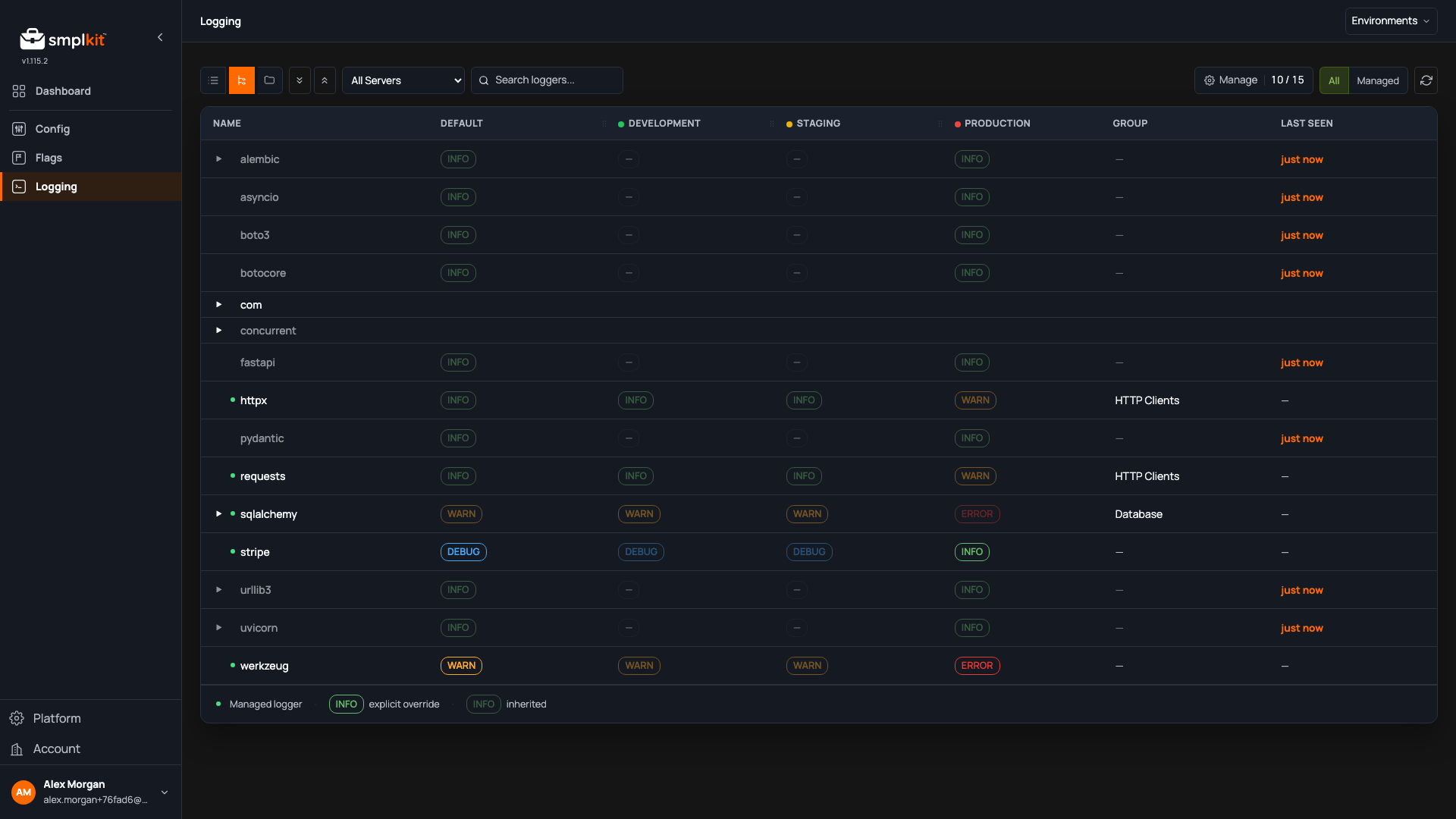Open Account section
Viewport: 1456px width, 819px height.
pos(91,748)
